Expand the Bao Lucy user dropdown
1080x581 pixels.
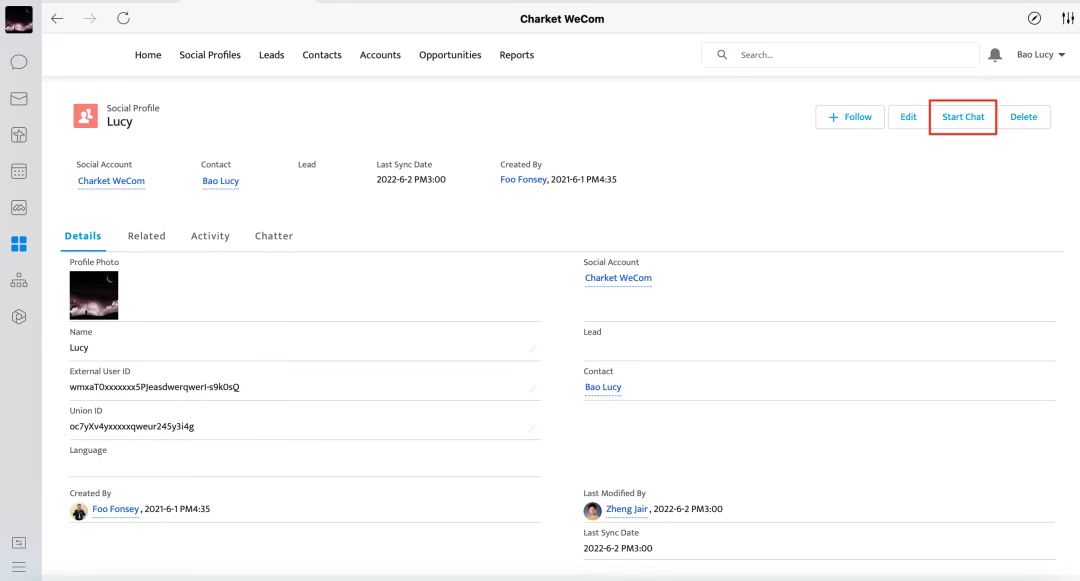(1041, 55)
